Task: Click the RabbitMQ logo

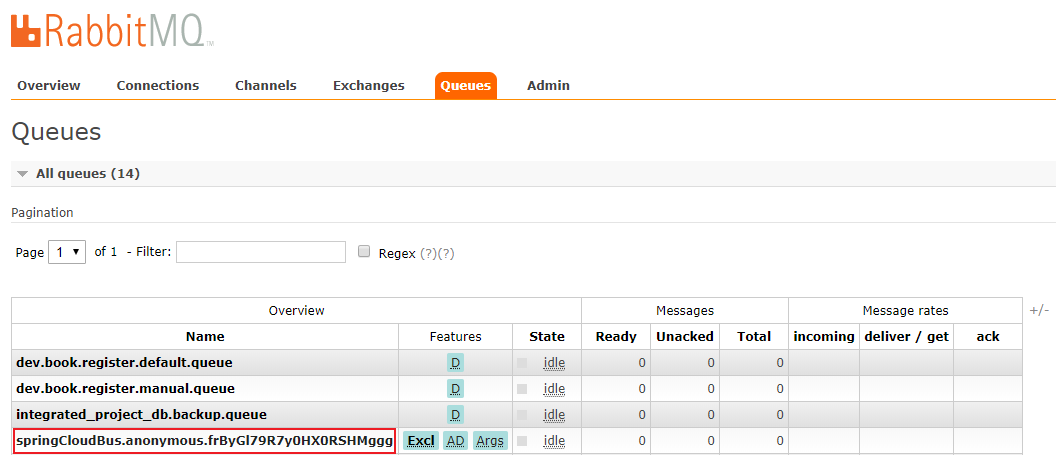Action: coord(112,30)
